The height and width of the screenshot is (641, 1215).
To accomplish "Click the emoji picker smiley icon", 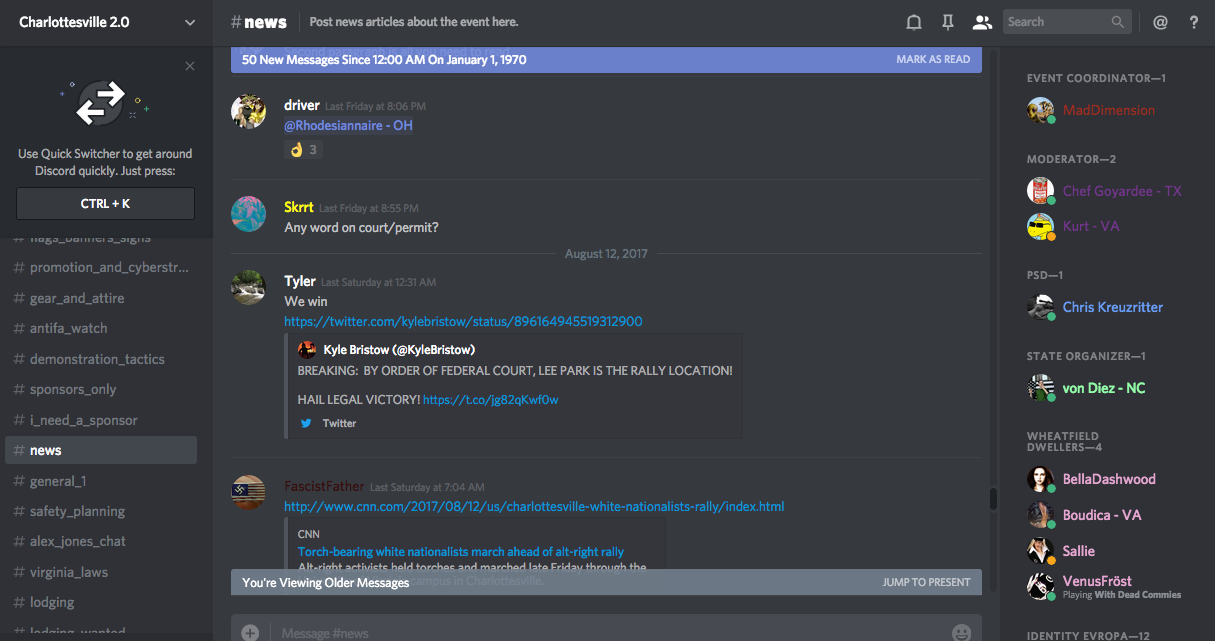I will pos(961,632).
